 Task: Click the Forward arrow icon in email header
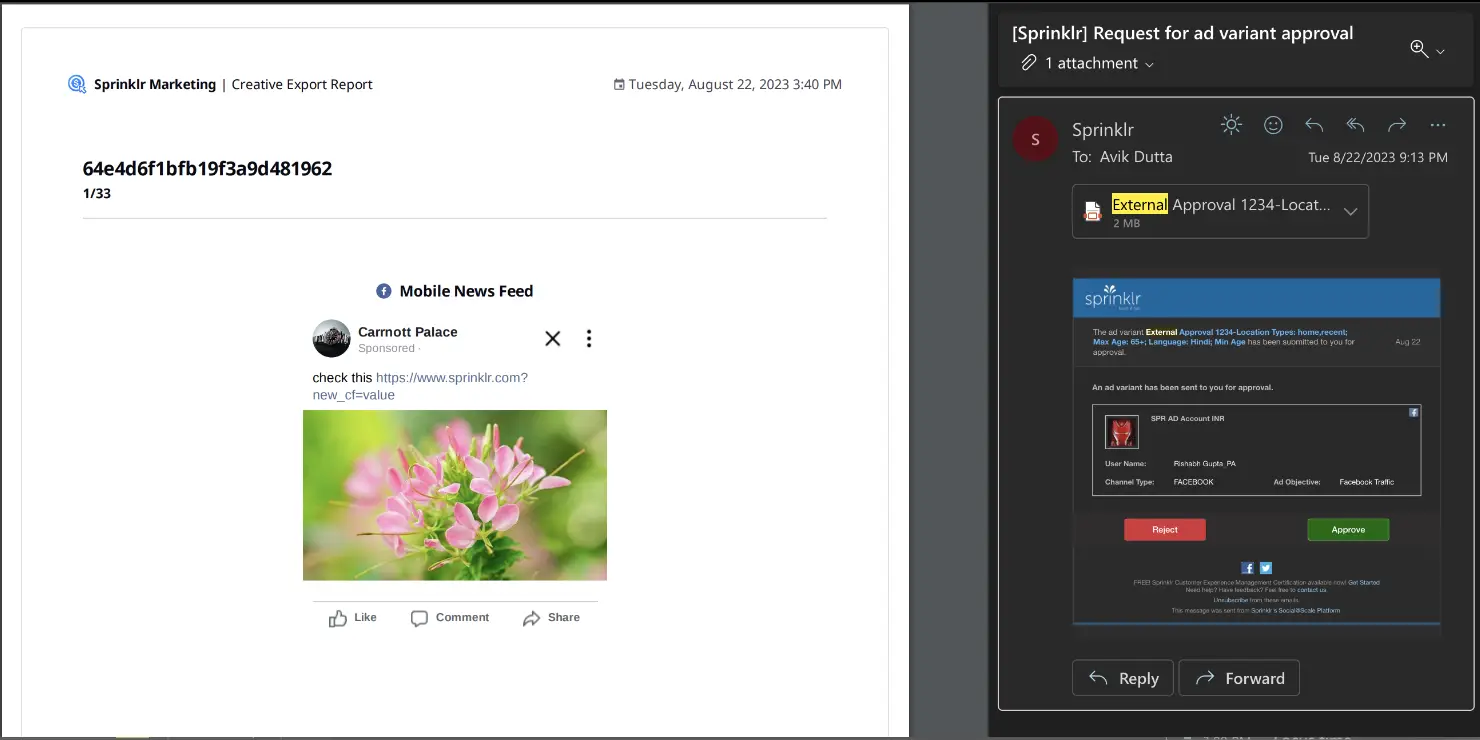click(1397, 125)
